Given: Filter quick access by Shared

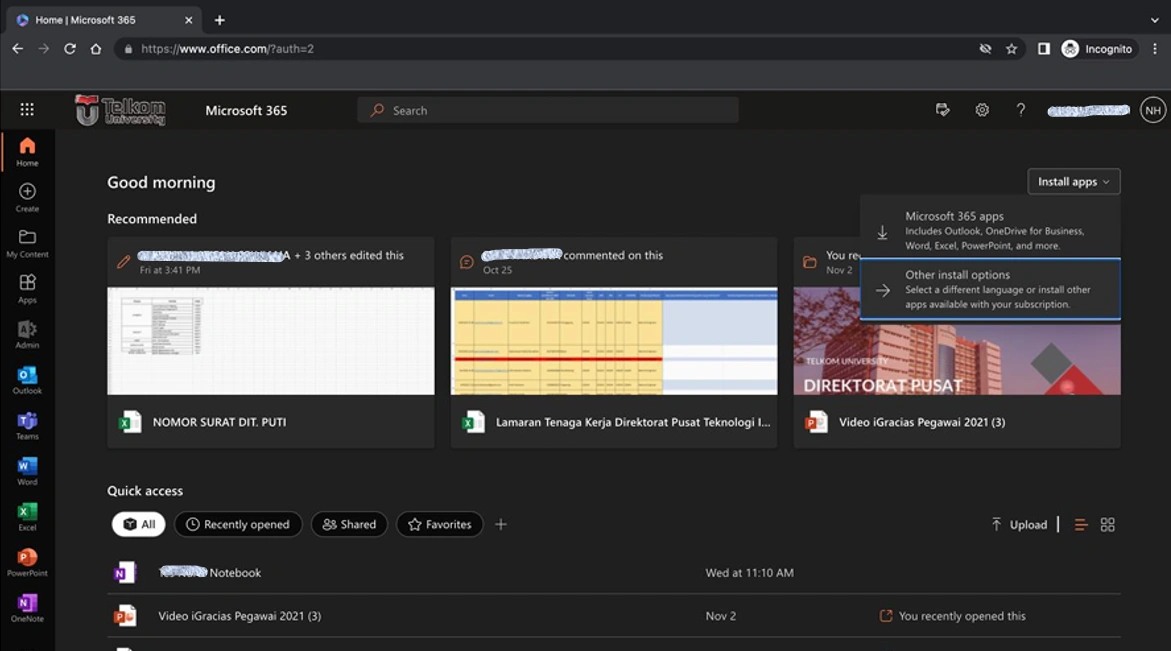Looking at the screenshot, I should (x=349, y=524).
